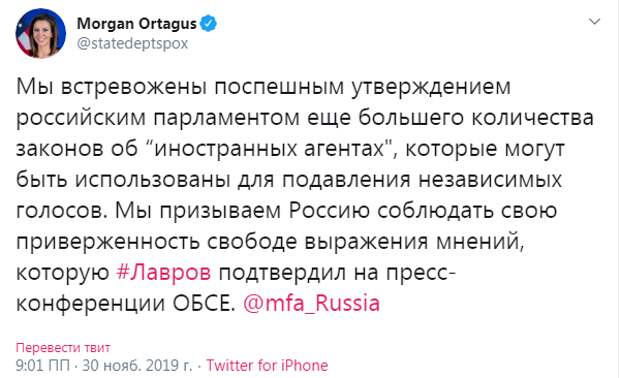The width and height of the screenshot is (620, 378).
Task: Click Перевести твит to translate tweet
Action: [63, 348]
